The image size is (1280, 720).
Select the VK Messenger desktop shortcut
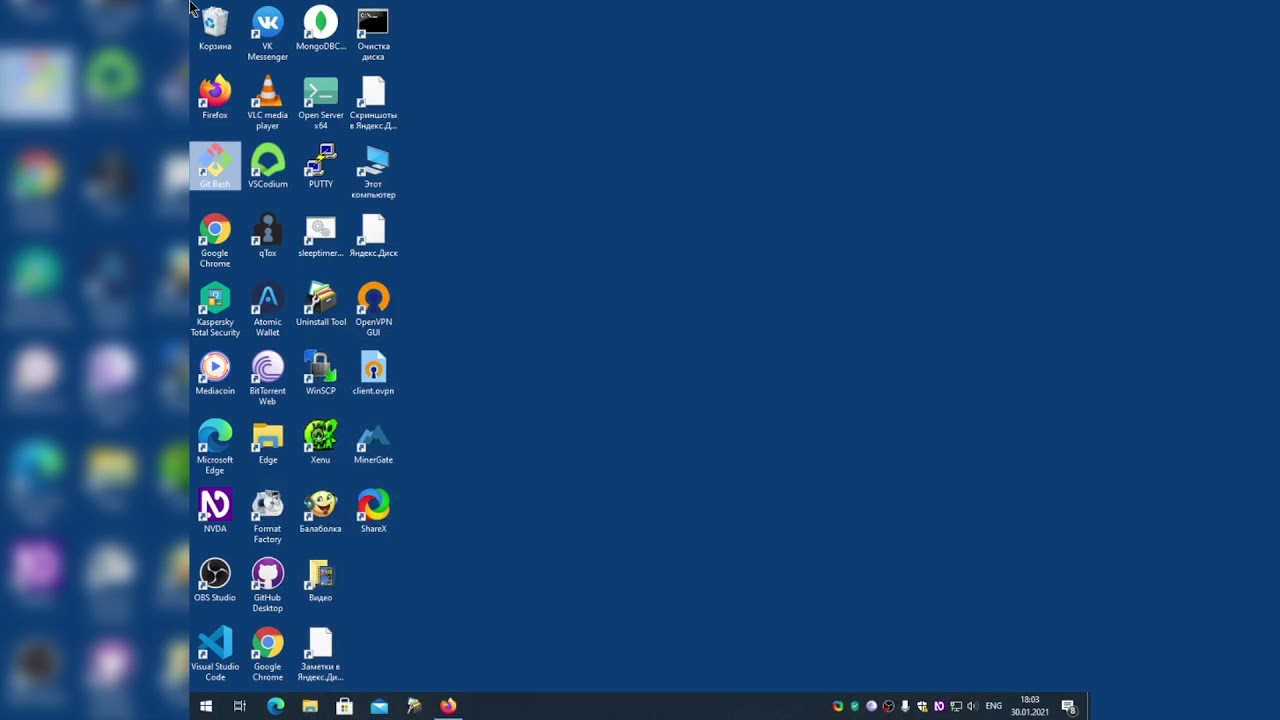point(267,34)
